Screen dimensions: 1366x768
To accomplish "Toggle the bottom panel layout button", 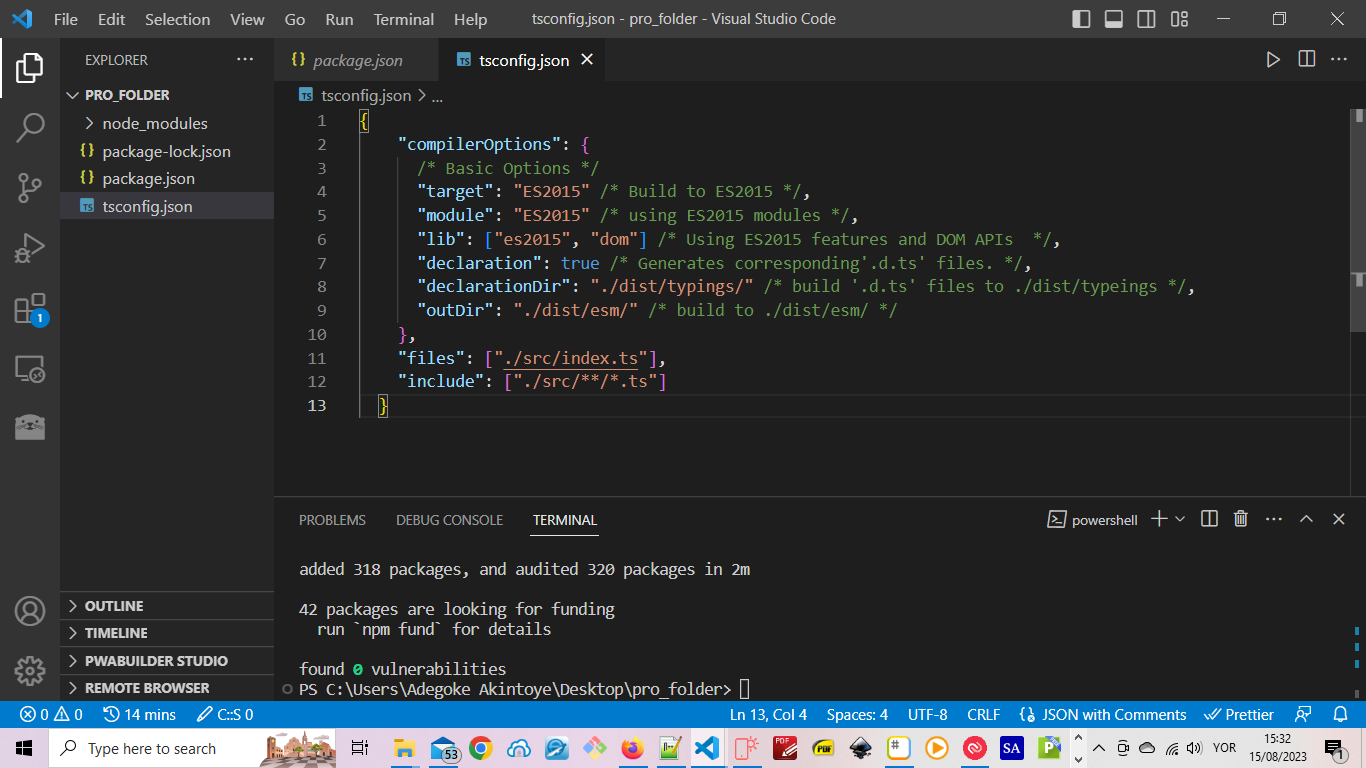I will click(x=1114, y=19).
